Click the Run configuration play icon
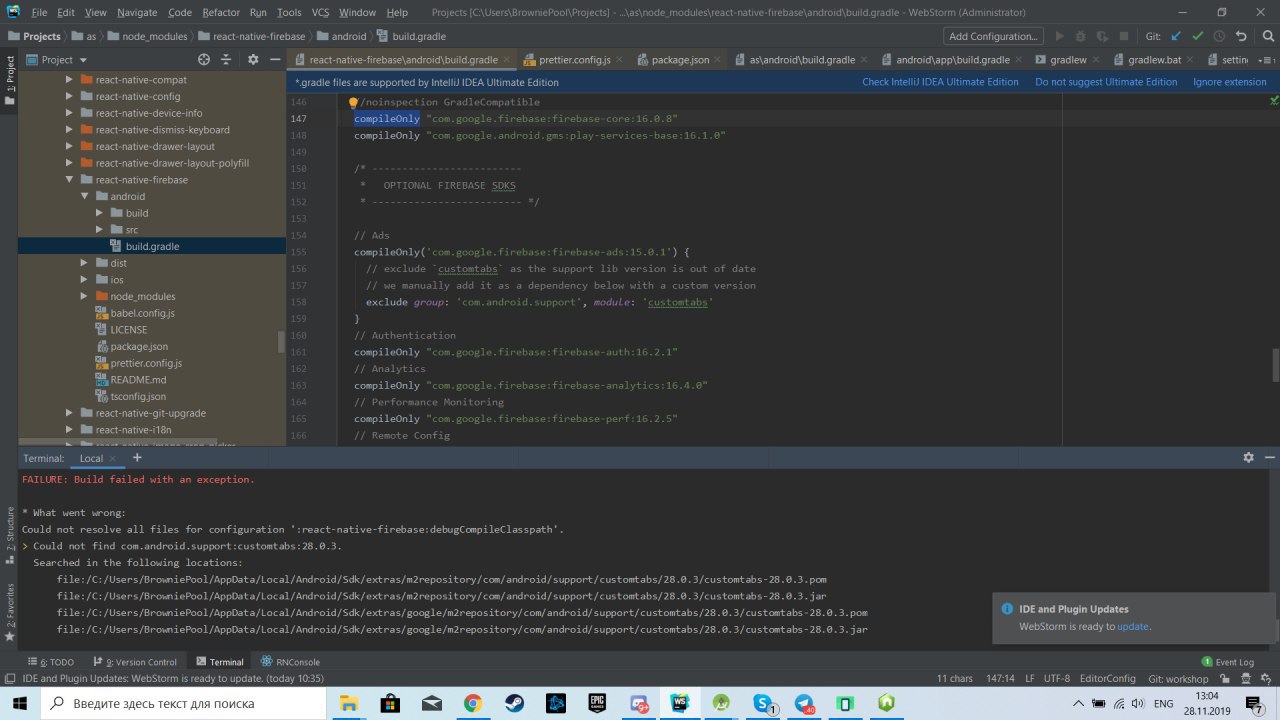The width and height of the screenshot is (1280, 720). click(x=1060, y=36)
